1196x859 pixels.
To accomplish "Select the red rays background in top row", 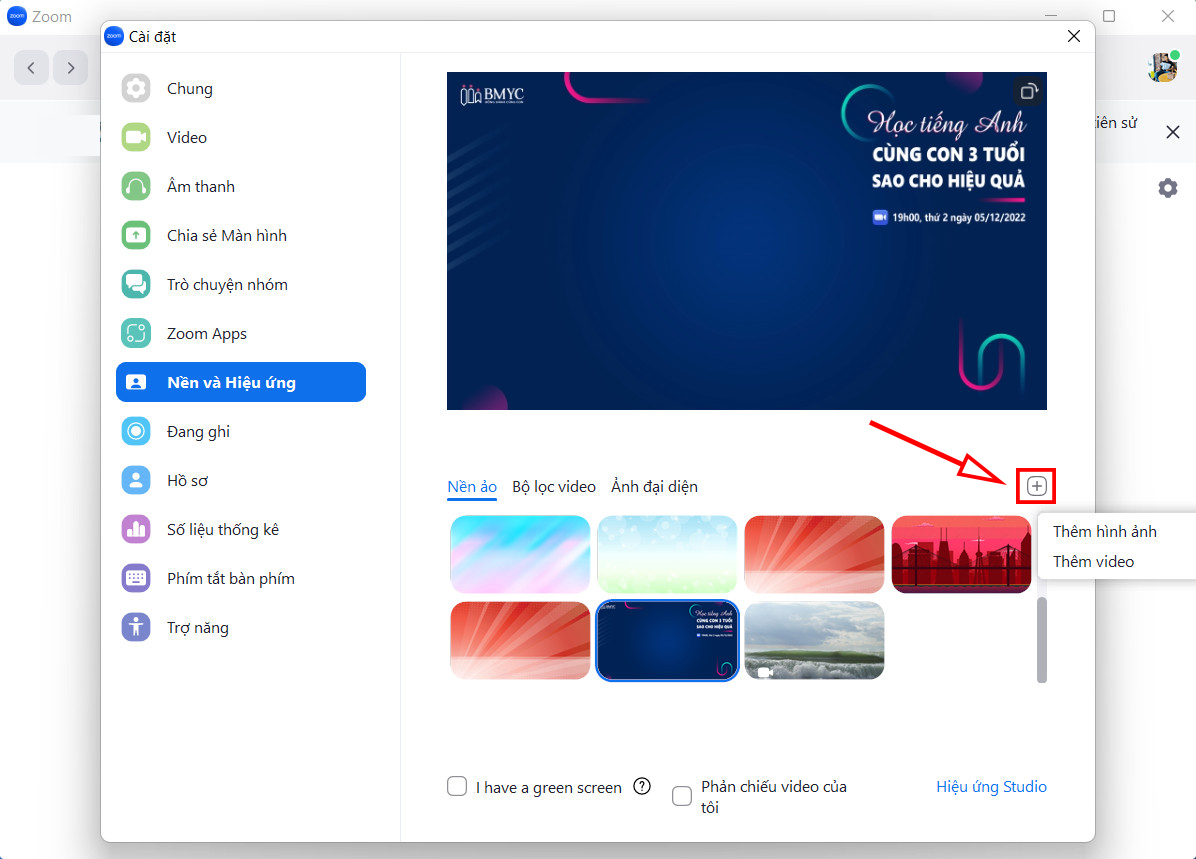I will 814,554.
